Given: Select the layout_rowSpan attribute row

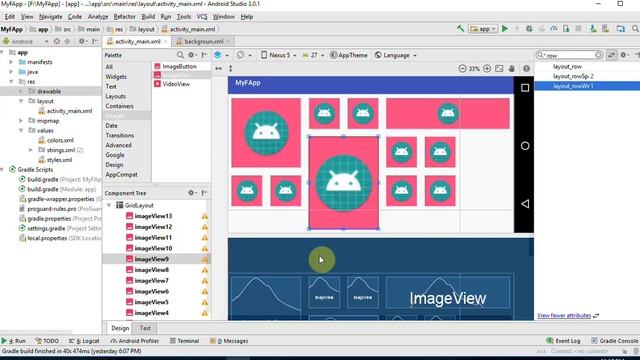Looking at the screenshot, I should click(587, 76).
